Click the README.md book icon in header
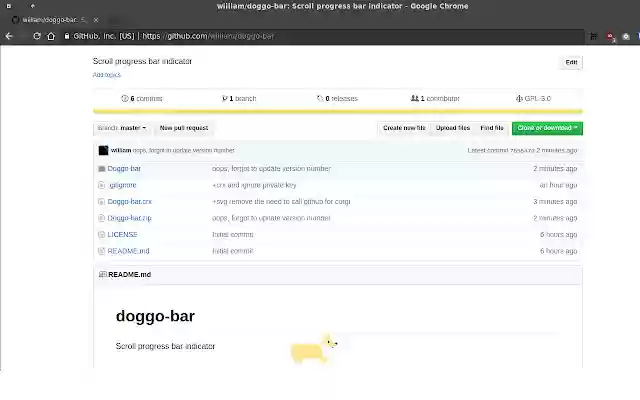The image size is (640, 400). click(x=102, y=275)
